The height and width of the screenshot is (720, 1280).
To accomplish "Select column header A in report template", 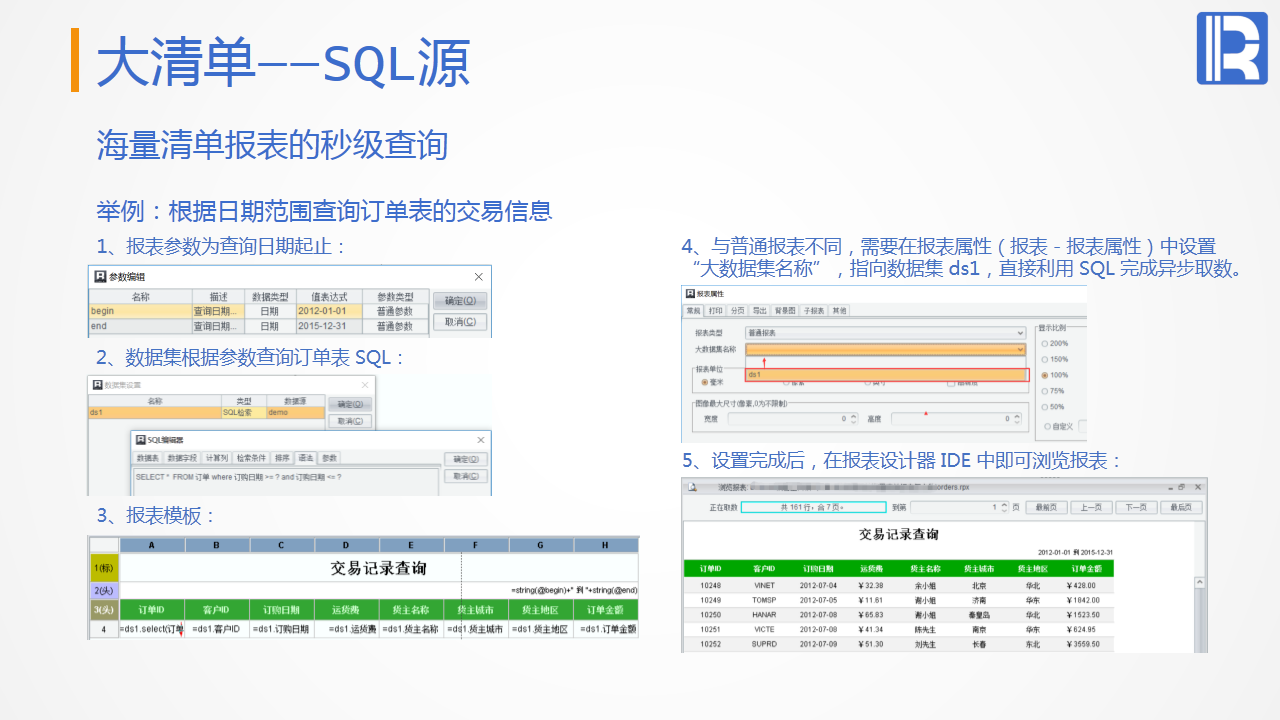I will click(x=152, y=545).
